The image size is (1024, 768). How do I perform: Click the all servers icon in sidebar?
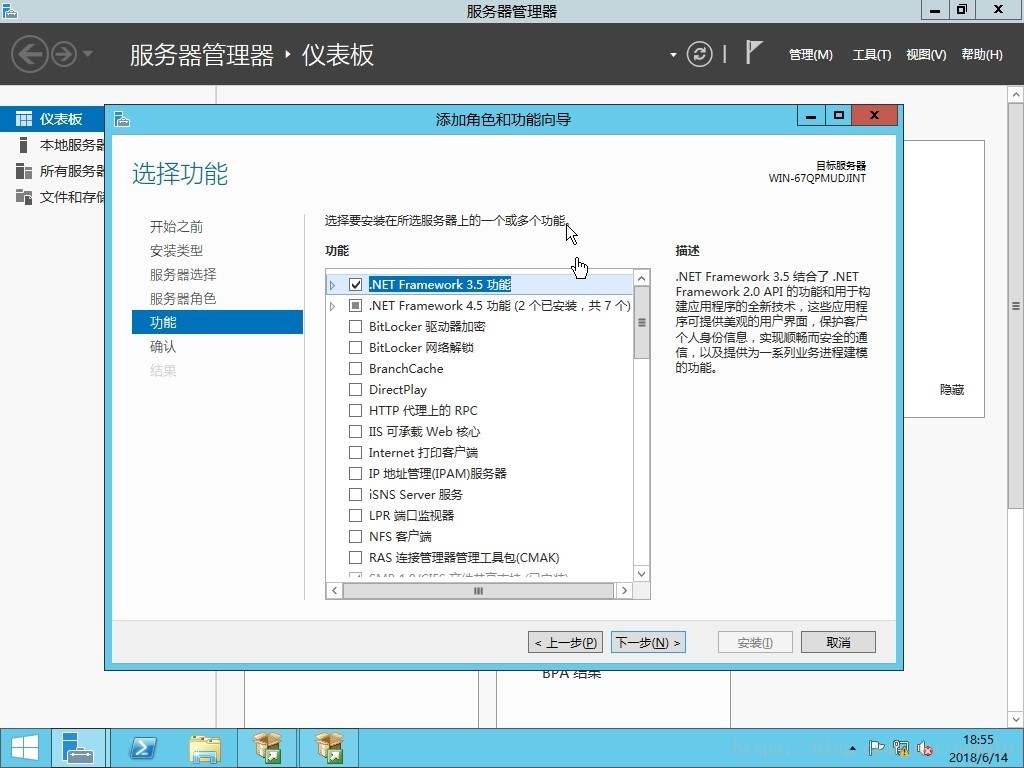click(24, 171)
